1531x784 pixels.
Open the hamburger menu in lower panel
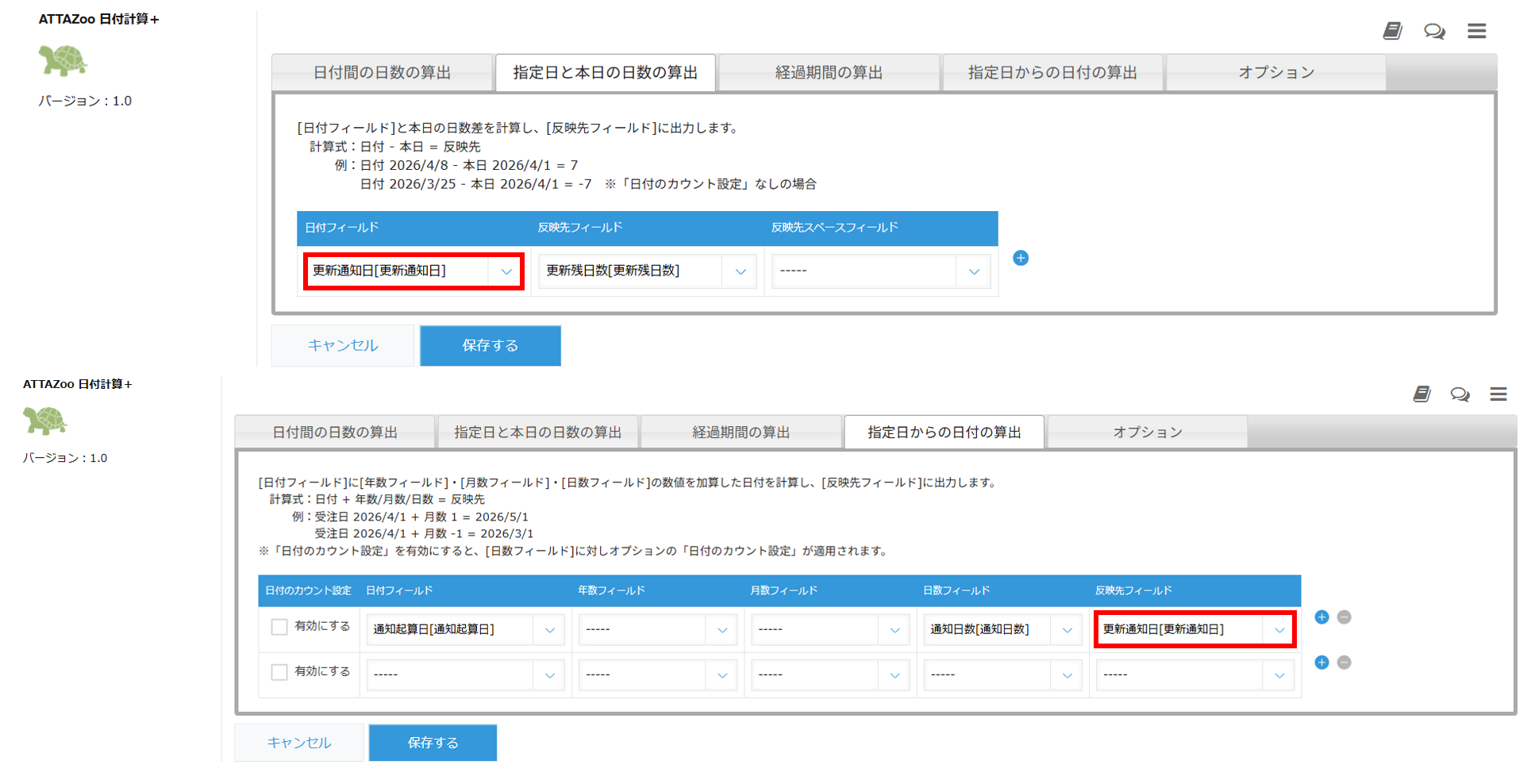pos(1498,394)
